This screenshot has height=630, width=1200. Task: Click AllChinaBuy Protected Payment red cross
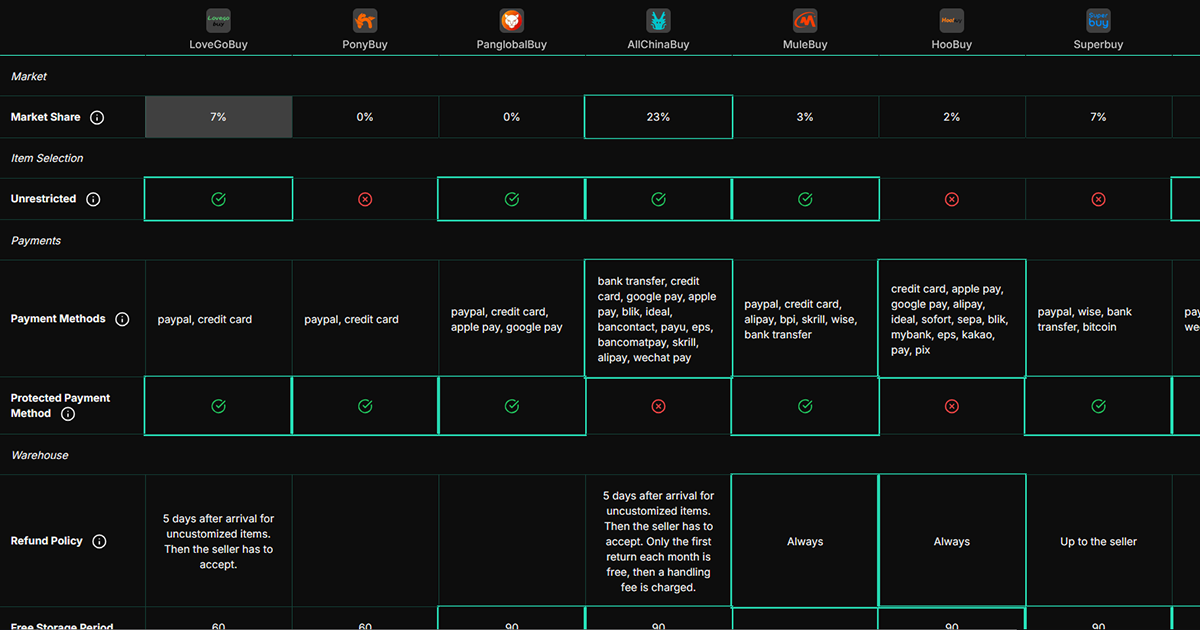[658, 406]
